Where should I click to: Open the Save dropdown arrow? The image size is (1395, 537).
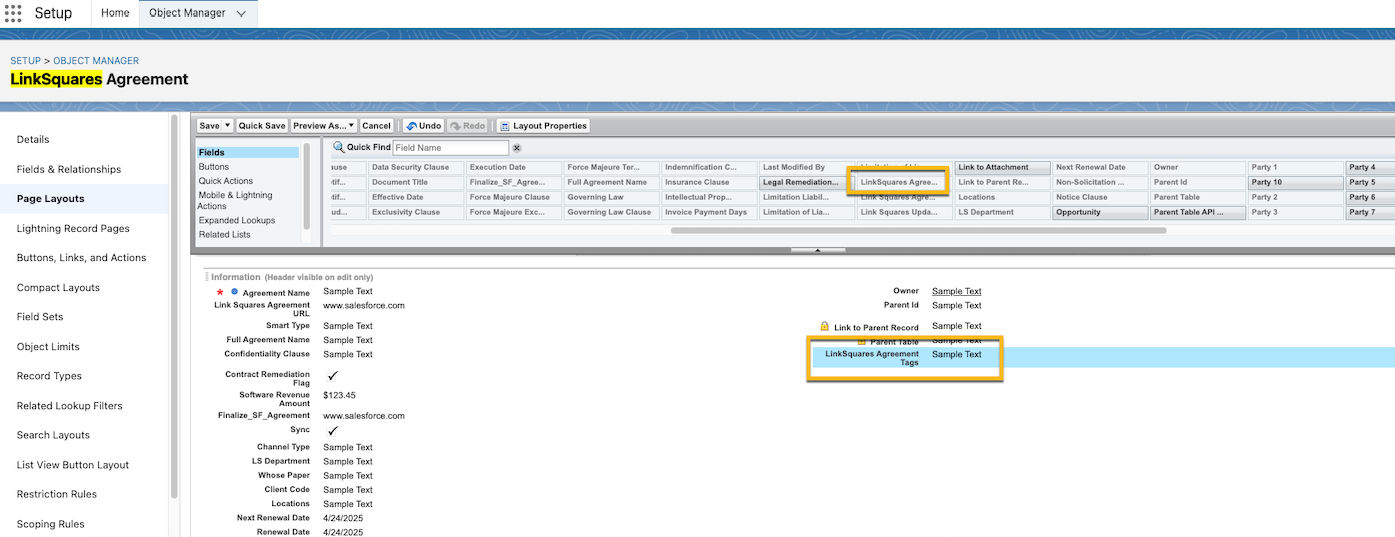[x=228, y=126]
